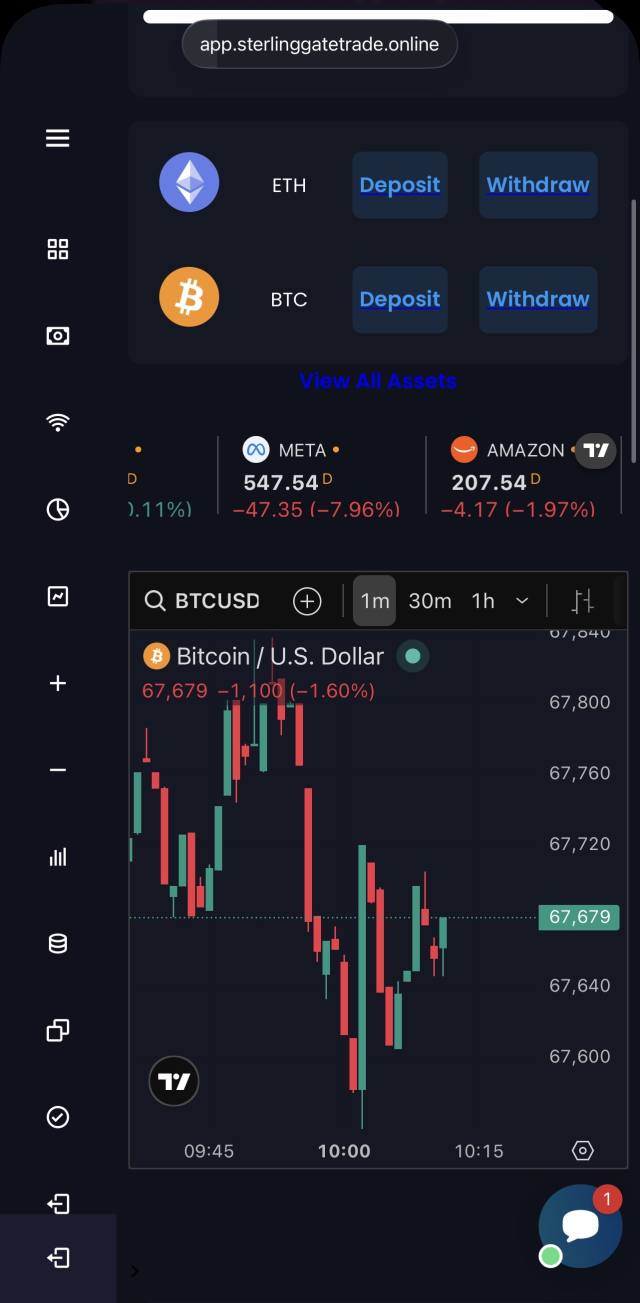640x1303 pixels.
Task: Open the View All Assets link
Action: pyautogui.click(x=378, y=381)
